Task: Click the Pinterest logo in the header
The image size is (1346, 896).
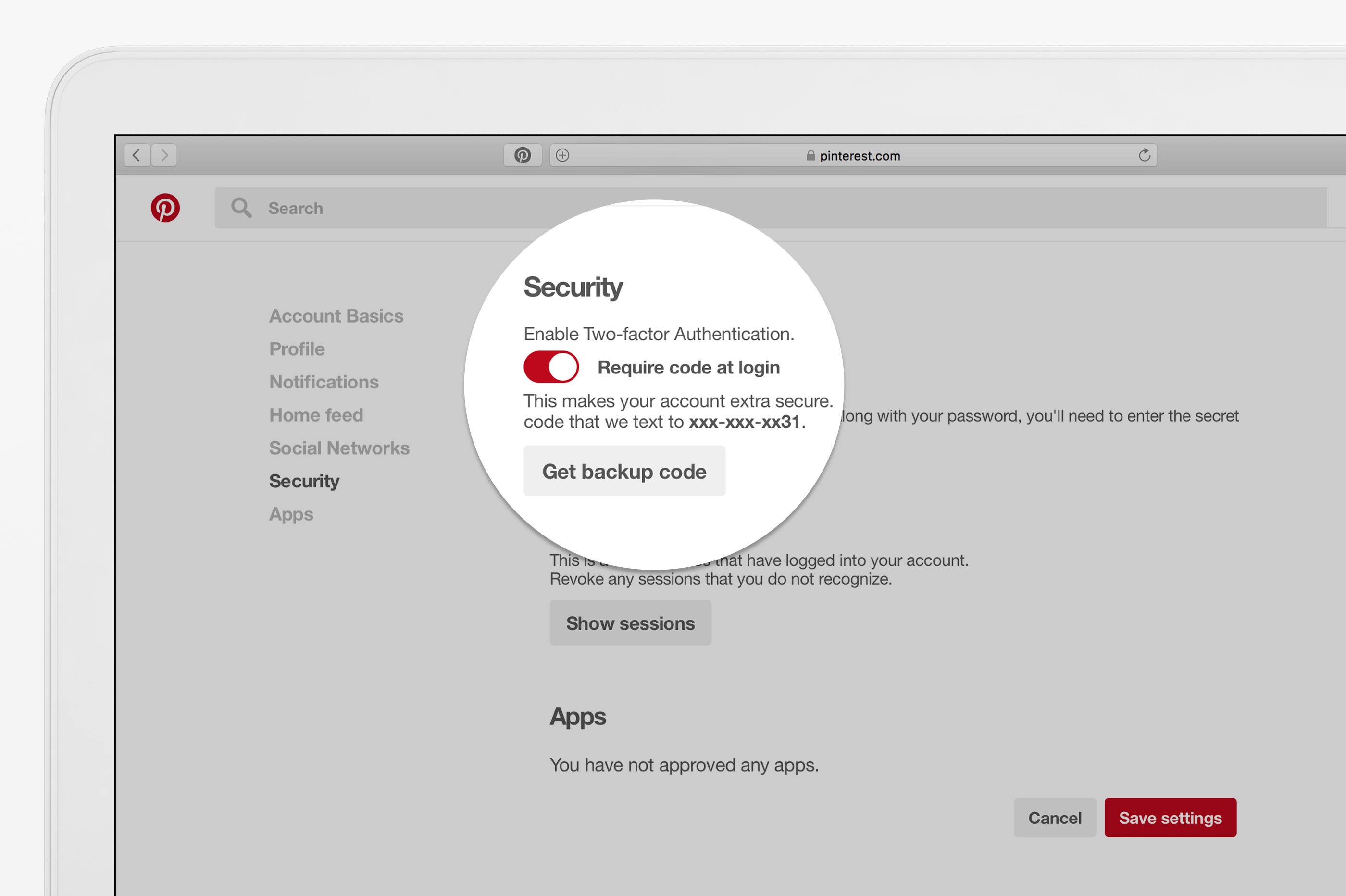Action: click(165, 208)
